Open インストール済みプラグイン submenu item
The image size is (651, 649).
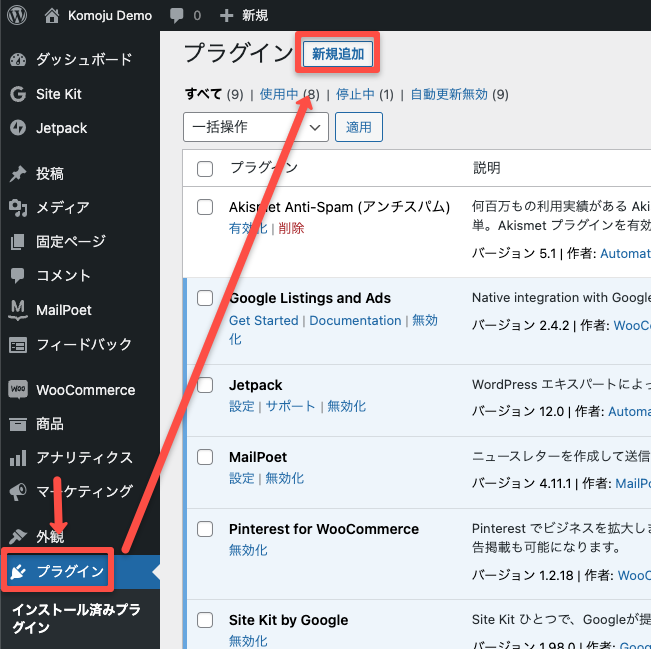tap(76, 618)
